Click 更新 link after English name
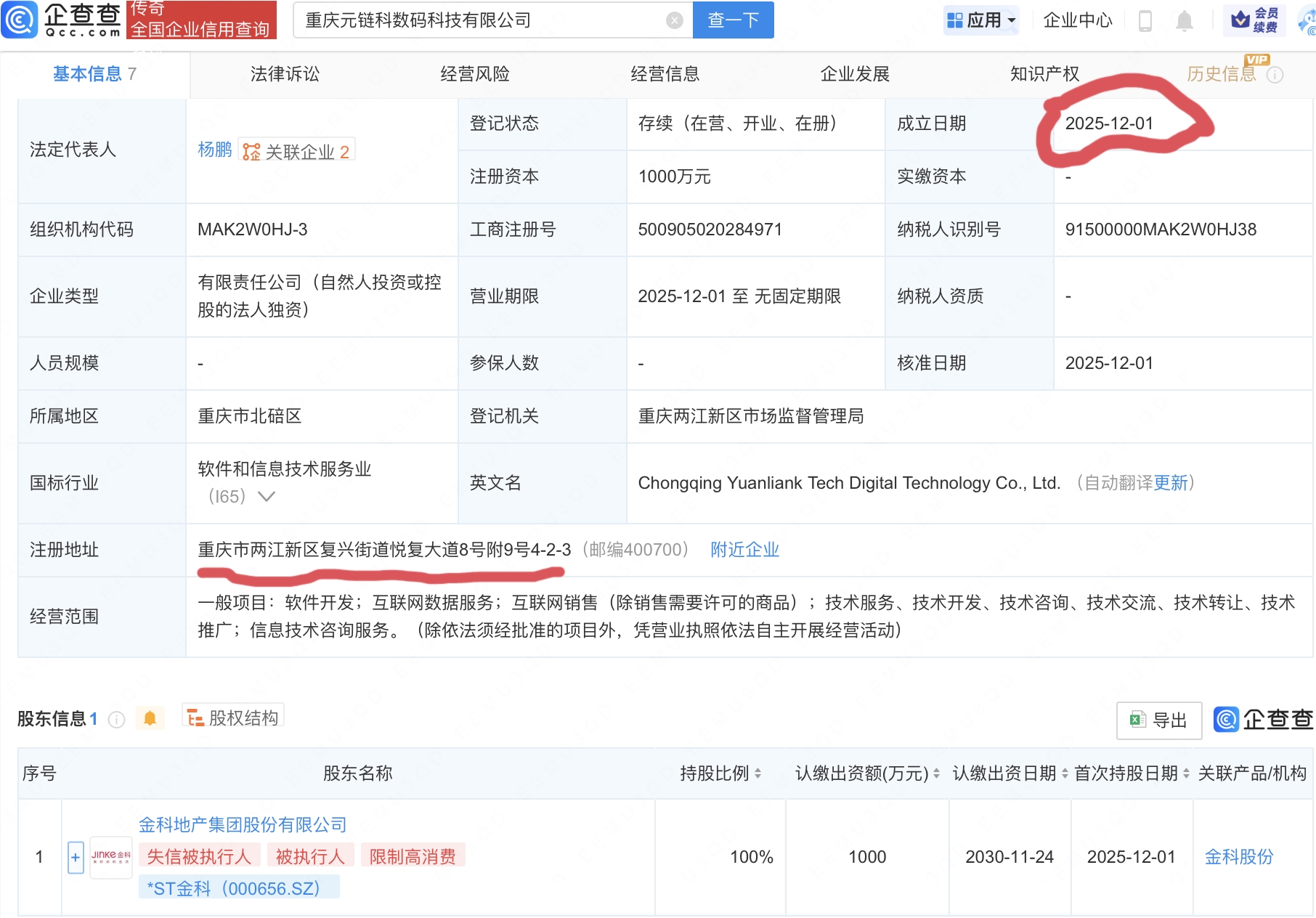This screenshot has height=918, width=1316. 1171,483
